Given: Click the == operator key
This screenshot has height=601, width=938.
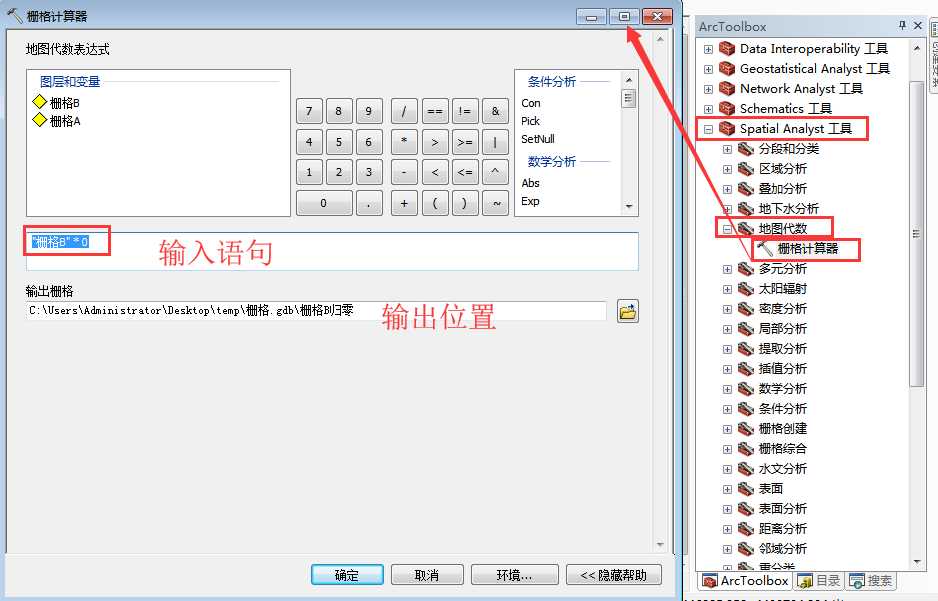Looking at the screenshot, I should (435, 111).
